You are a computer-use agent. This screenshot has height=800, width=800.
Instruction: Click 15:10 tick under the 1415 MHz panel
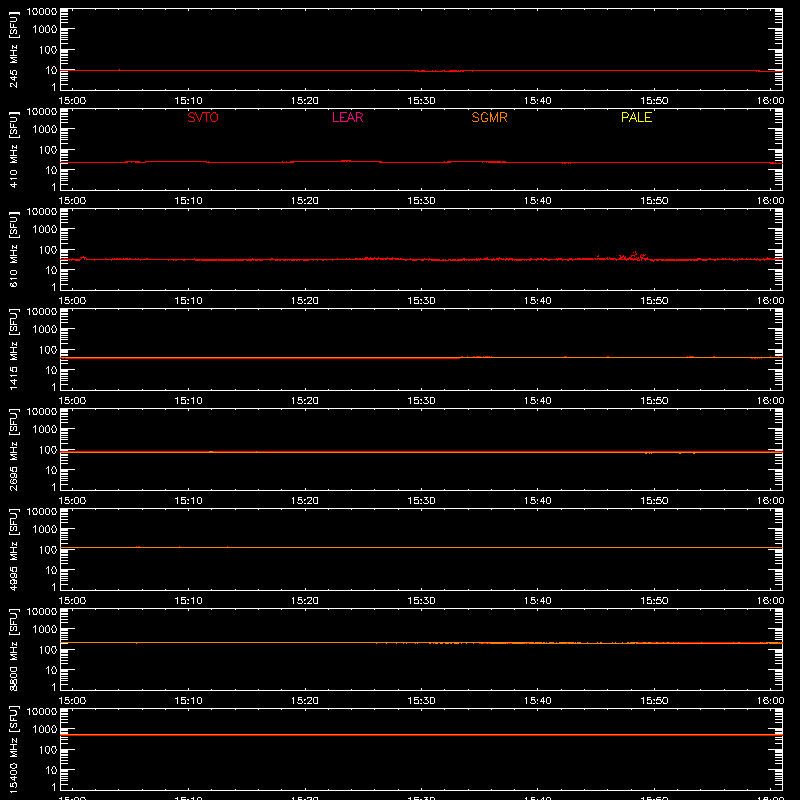(188, 401)
